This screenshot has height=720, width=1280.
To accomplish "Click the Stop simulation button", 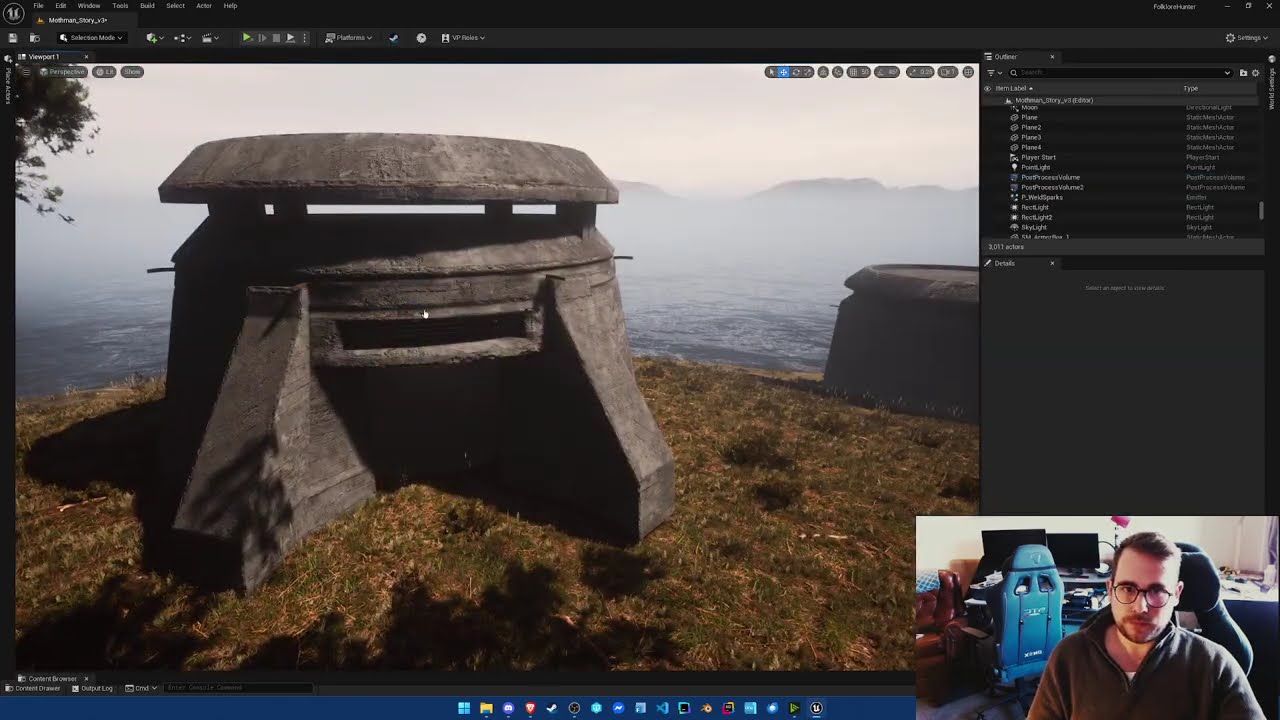I will 276,38.
